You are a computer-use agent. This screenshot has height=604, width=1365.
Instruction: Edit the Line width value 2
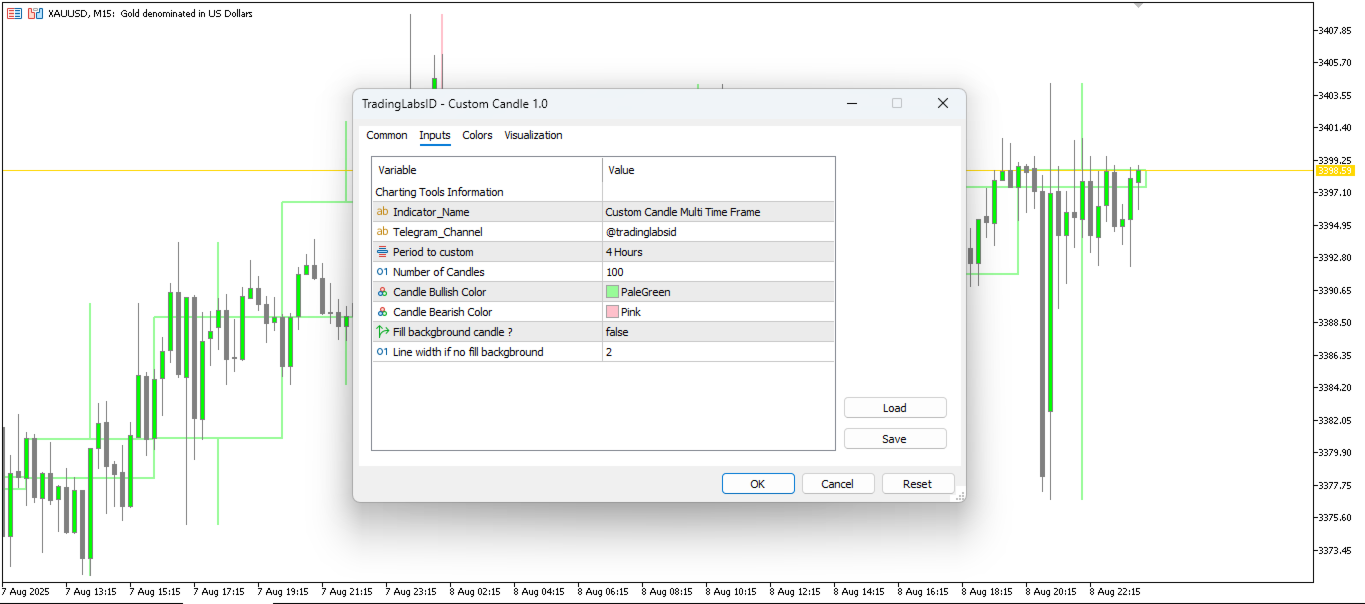tap(718, 352)
